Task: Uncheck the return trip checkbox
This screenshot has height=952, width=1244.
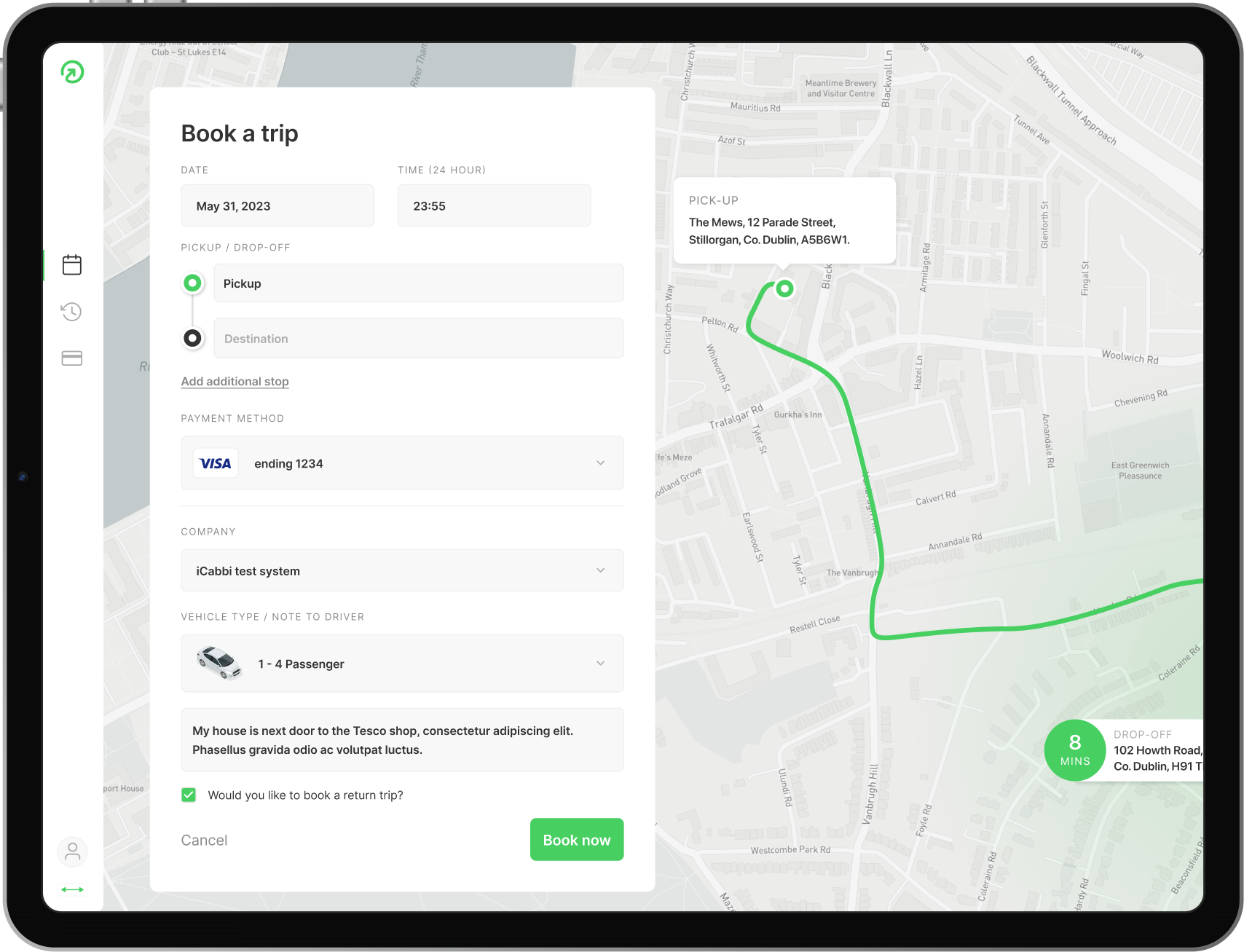Action: [x=189, y=795]
